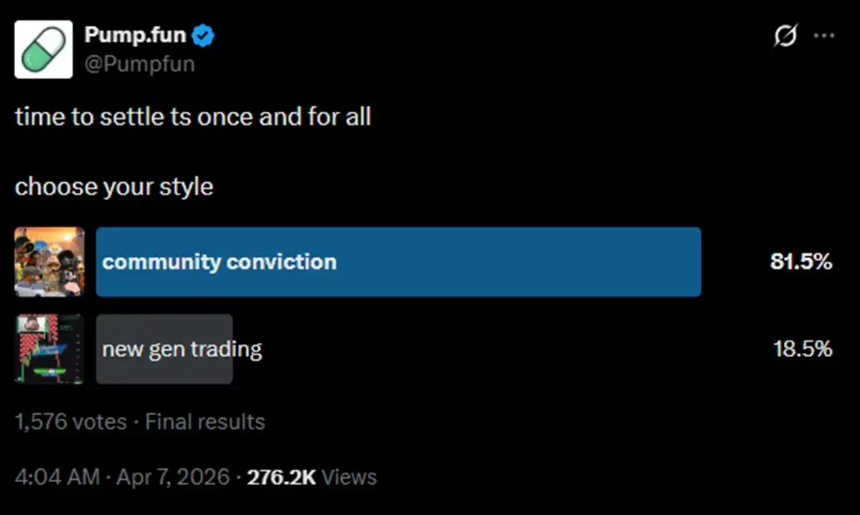The height and width of the screenshot is (515, 860).
Task: Click the 'choose your style' text line
Action: (x=114, y=187)
